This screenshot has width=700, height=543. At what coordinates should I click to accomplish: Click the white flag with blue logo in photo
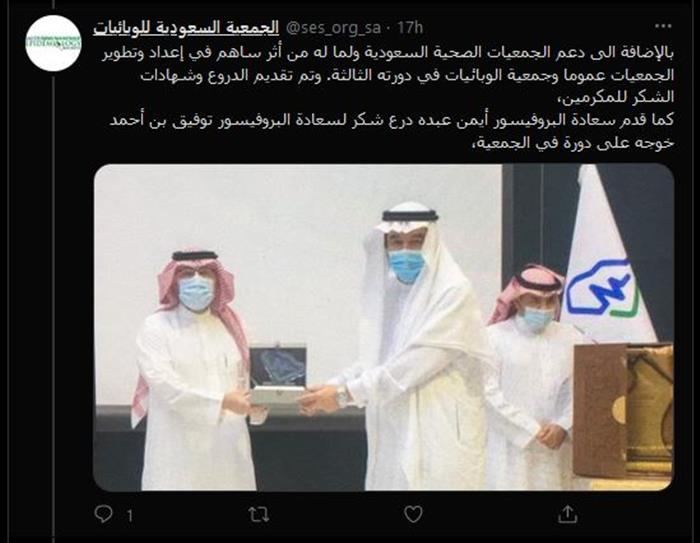607,259
